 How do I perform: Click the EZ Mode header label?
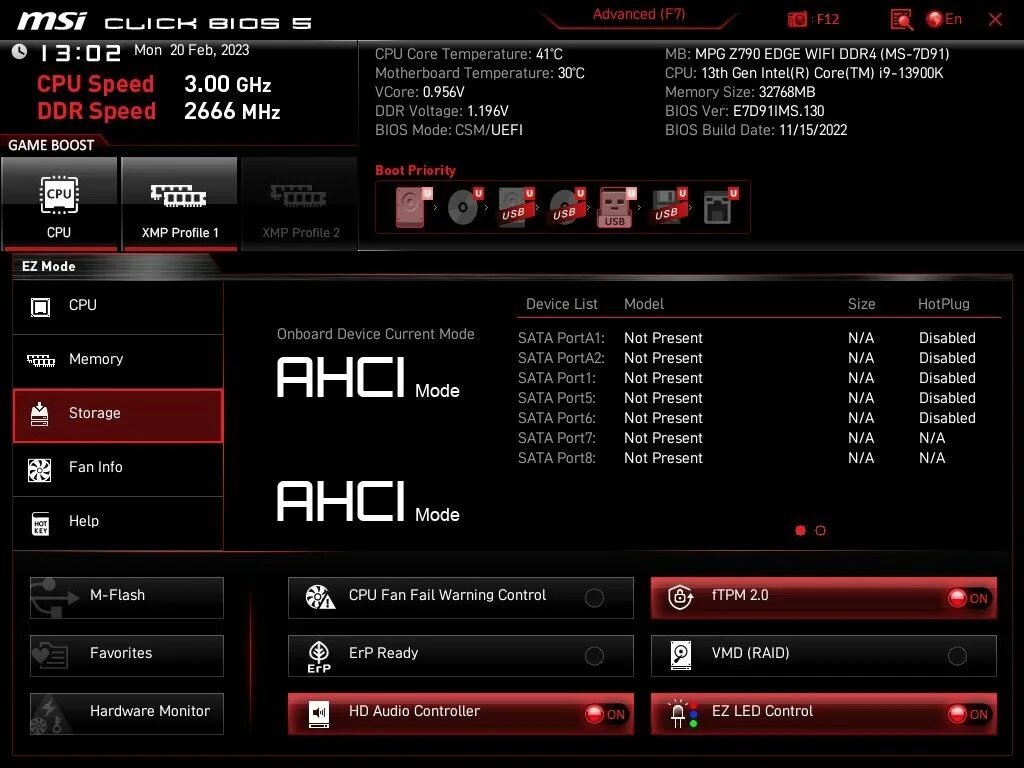point(49,266)
